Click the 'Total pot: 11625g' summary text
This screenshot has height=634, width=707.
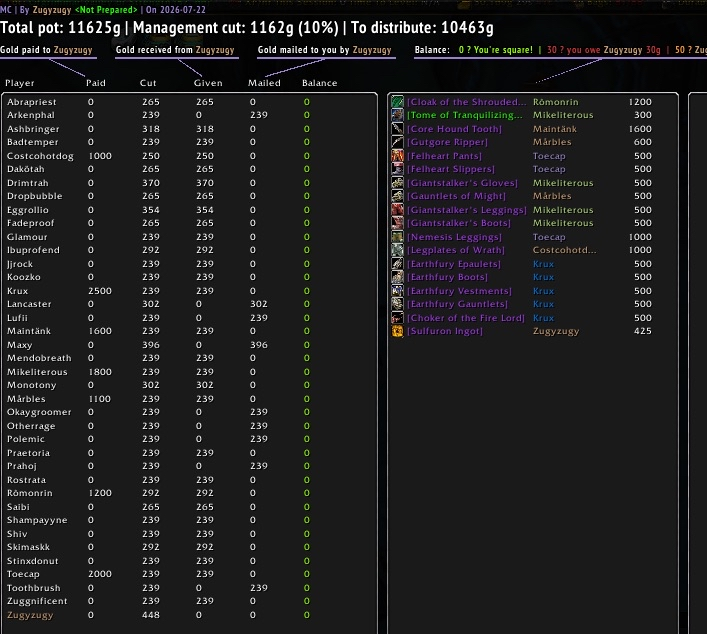click(x=60, y=28)
